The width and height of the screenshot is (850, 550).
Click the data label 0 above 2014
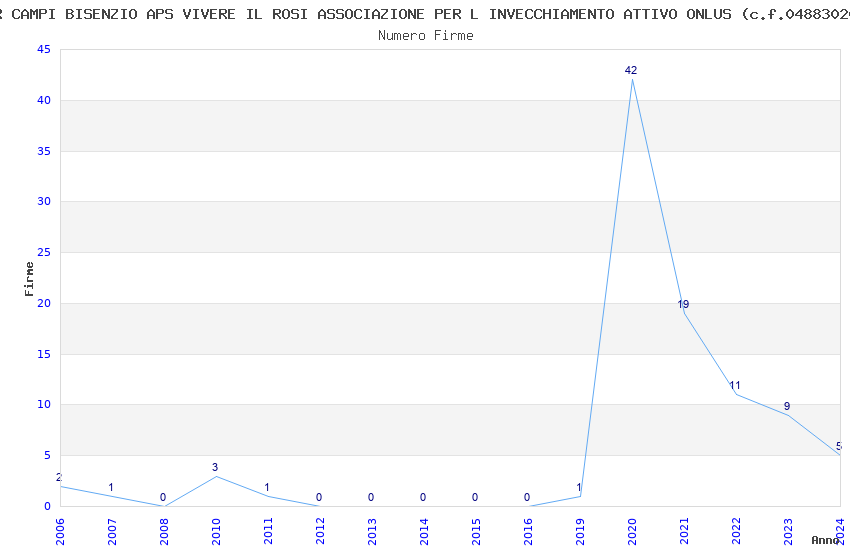423,497
